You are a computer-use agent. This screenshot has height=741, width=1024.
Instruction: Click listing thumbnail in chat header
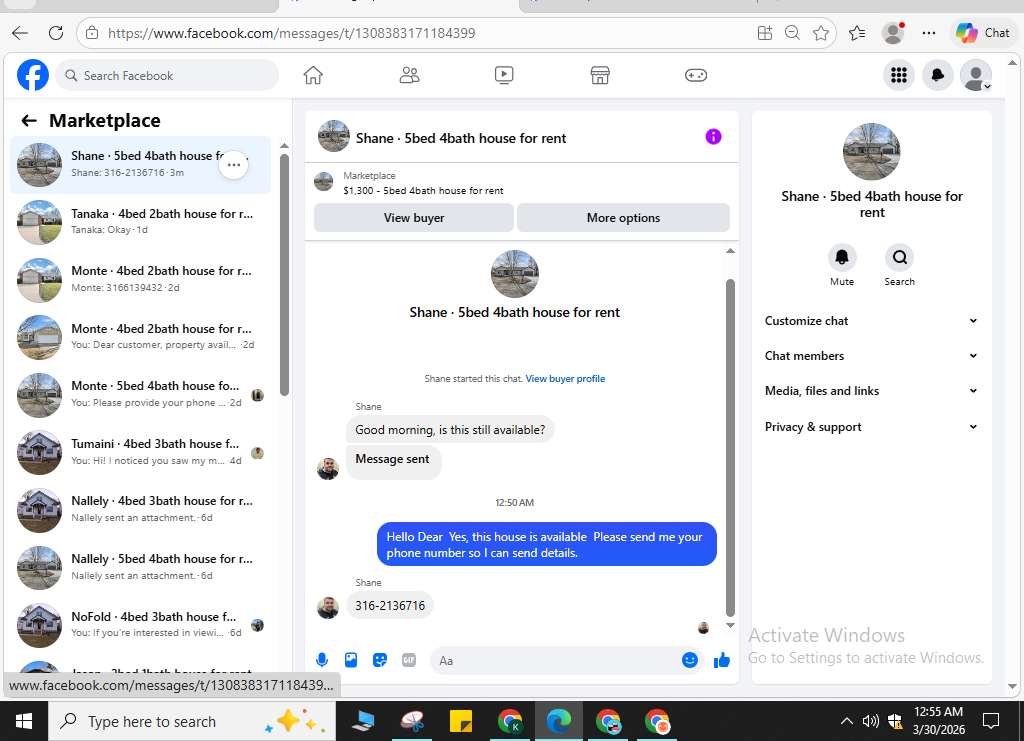[x=333, y=136]
